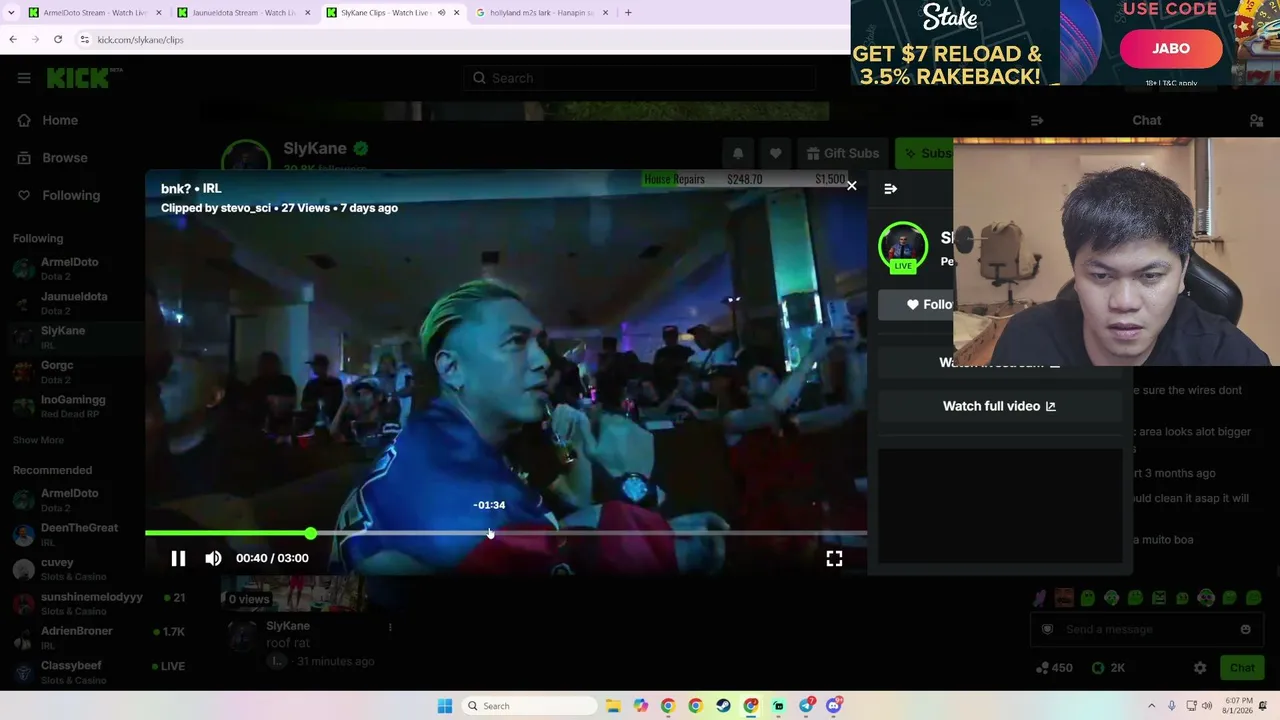Open Telegram from the taskbar
Screen dimensions: 1280x720
tap(806, 706)
